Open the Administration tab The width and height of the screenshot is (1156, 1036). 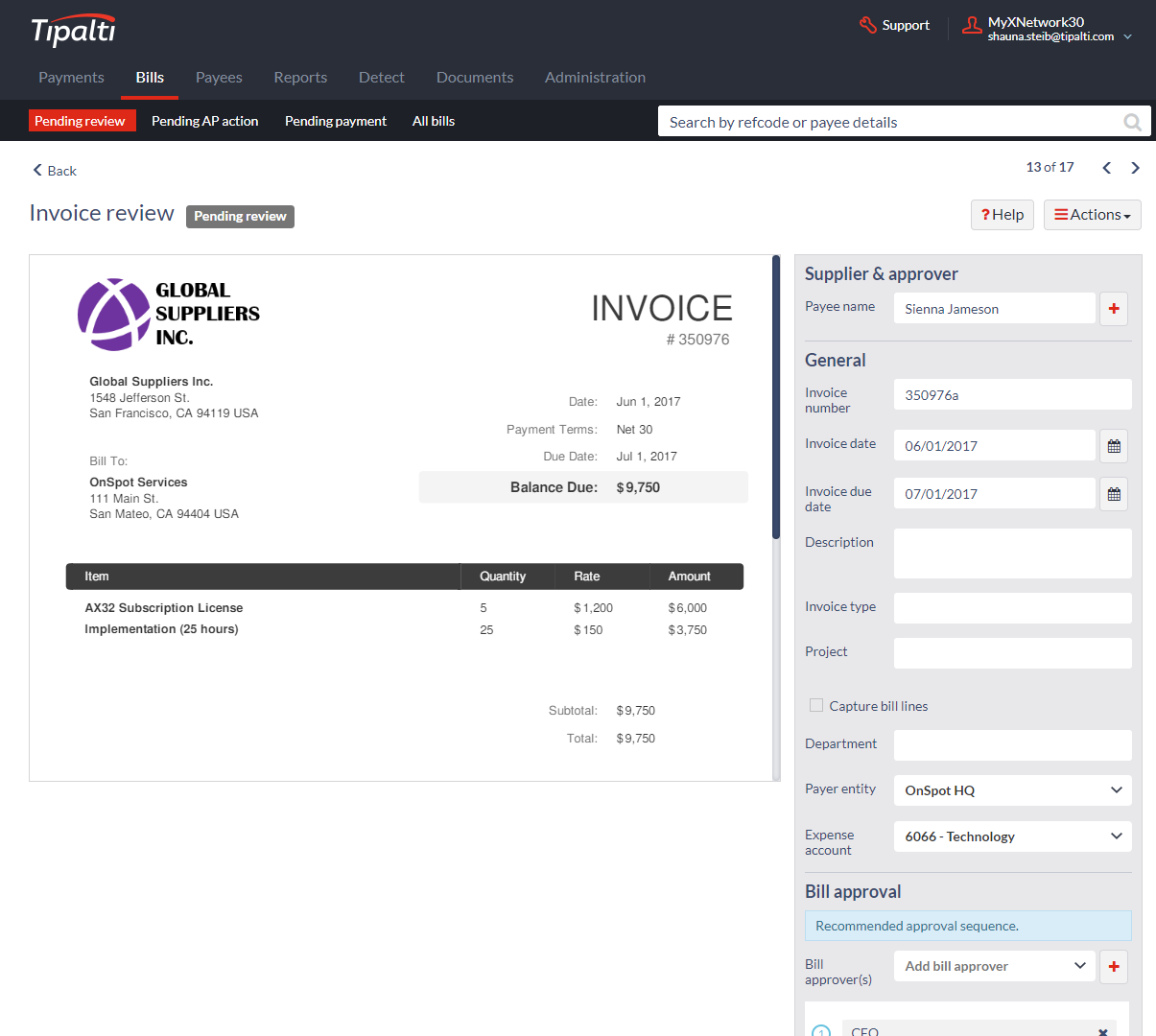(595, 78)
